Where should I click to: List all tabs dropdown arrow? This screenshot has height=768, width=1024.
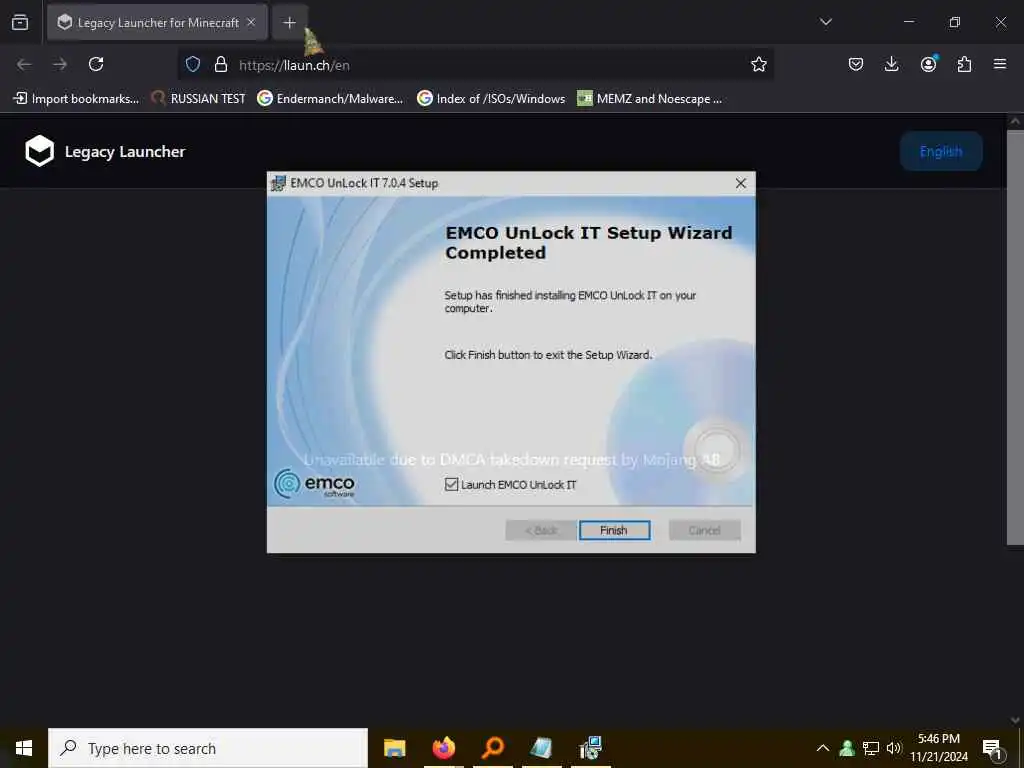click(825, 22)
